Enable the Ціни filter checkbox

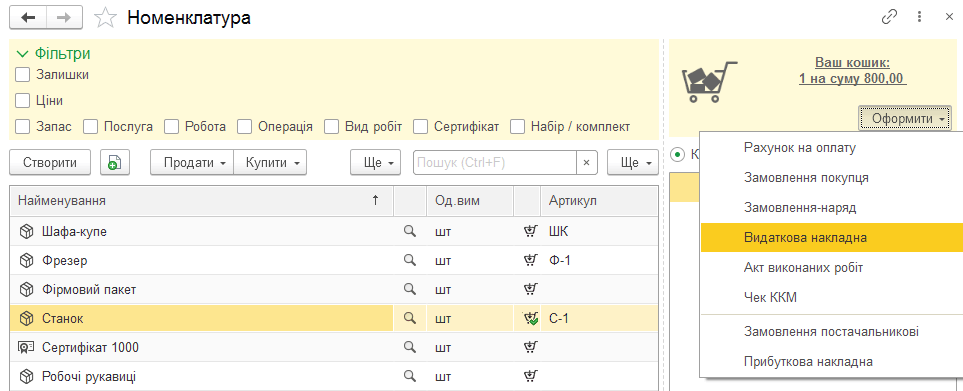coord(23,101)
